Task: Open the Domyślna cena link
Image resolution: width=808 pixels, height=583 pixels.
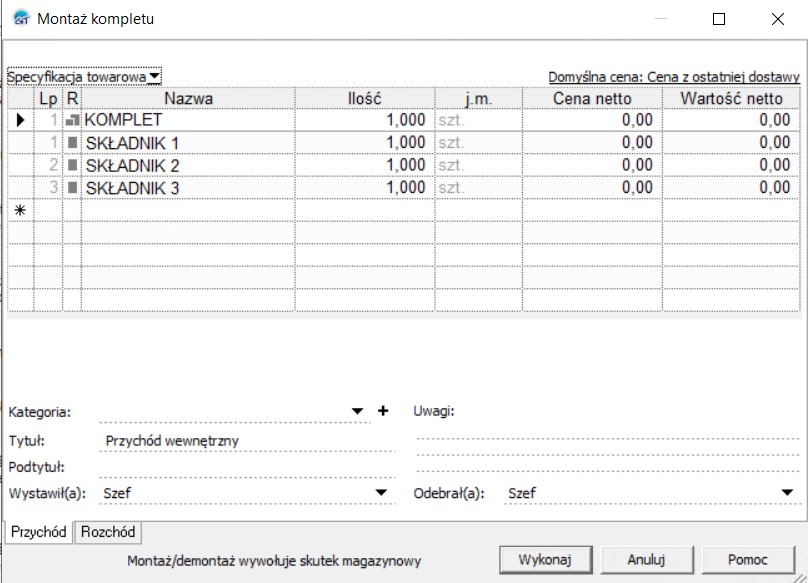Action: 674,77
